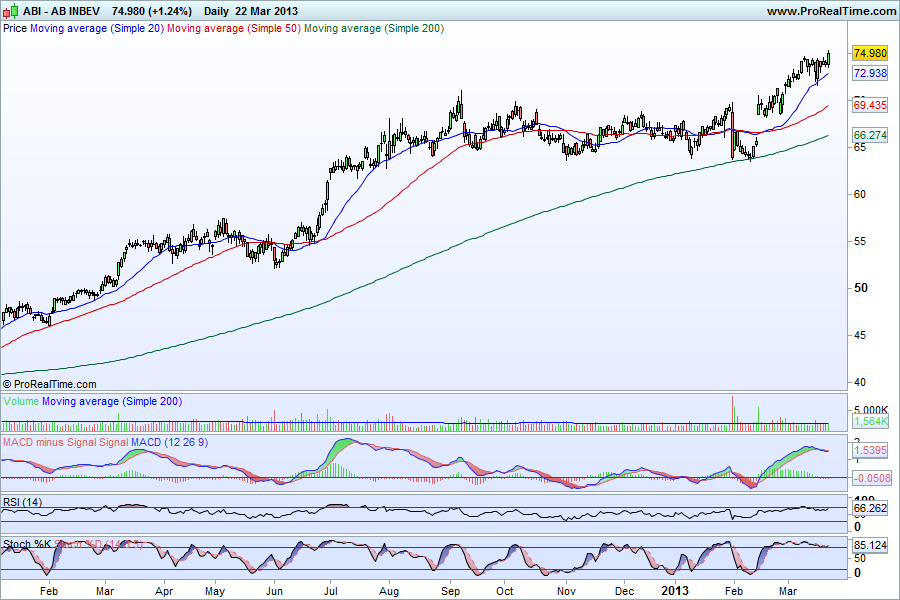Click the 55 price axis value
Image resolution: width=900 pixels, height=600 pixels.
tap(859, 241)
